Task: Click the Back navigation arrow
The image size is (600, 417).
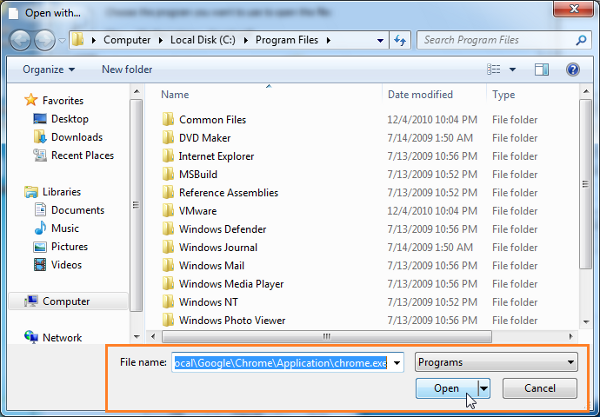Action: point(20,40)
